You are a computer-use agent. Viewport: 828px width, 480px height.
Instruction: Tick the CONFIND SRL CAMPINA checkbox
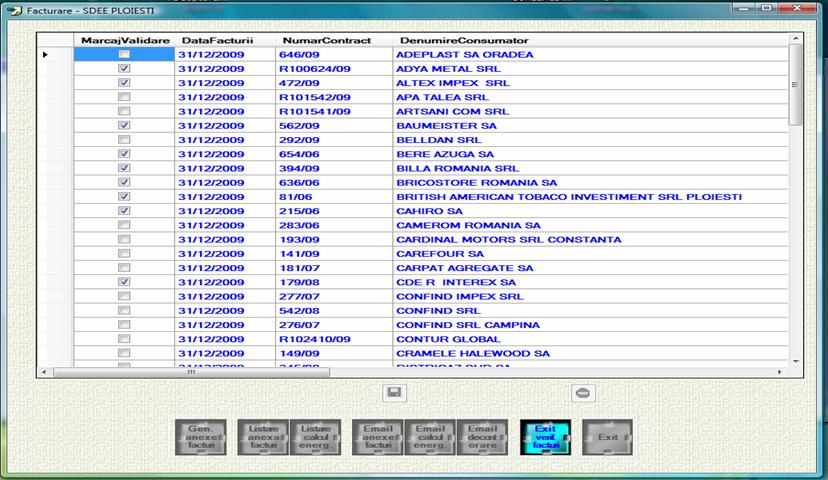(x=124, y=325)
